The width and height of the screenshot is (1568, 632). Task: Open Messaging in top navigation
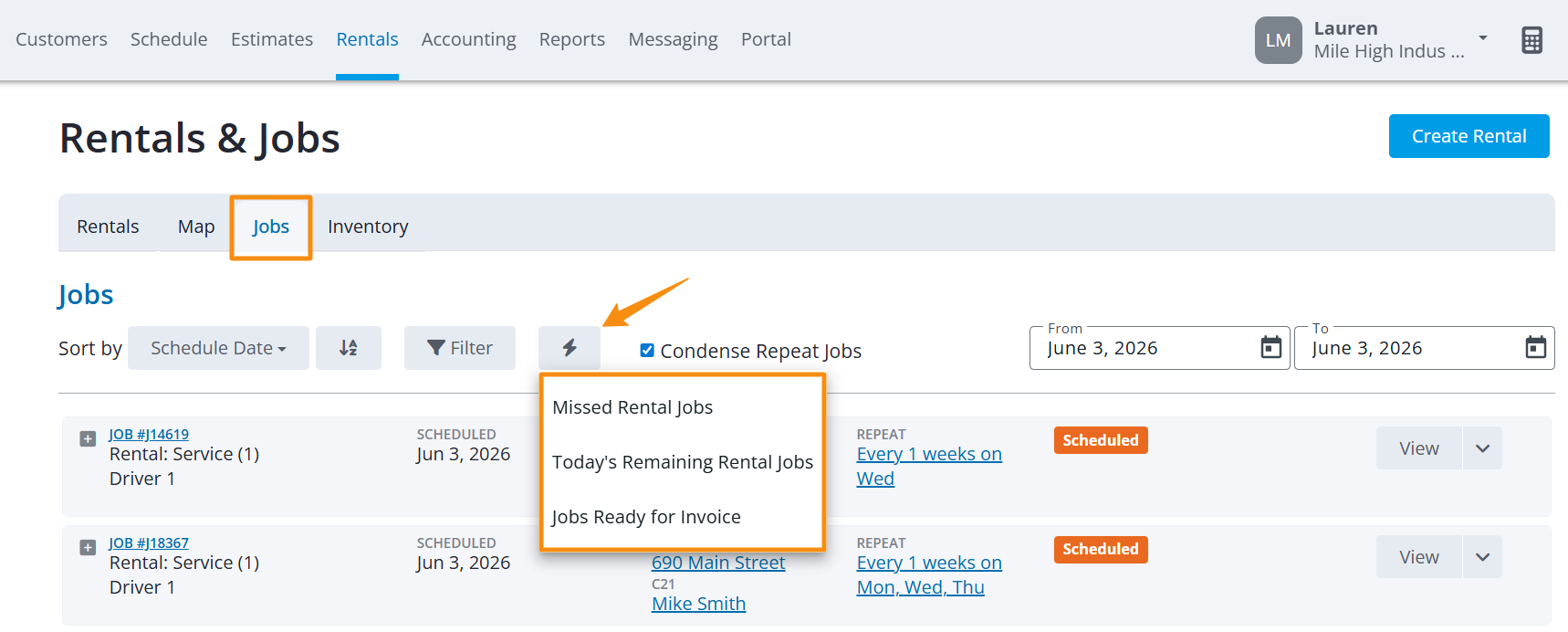click(673, 39)
